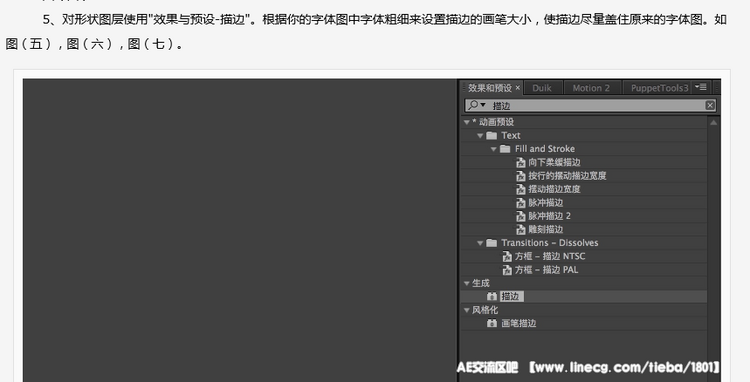Collapse the Text folder
Viewport: 750px width, 382px height.
click(480, 136)
